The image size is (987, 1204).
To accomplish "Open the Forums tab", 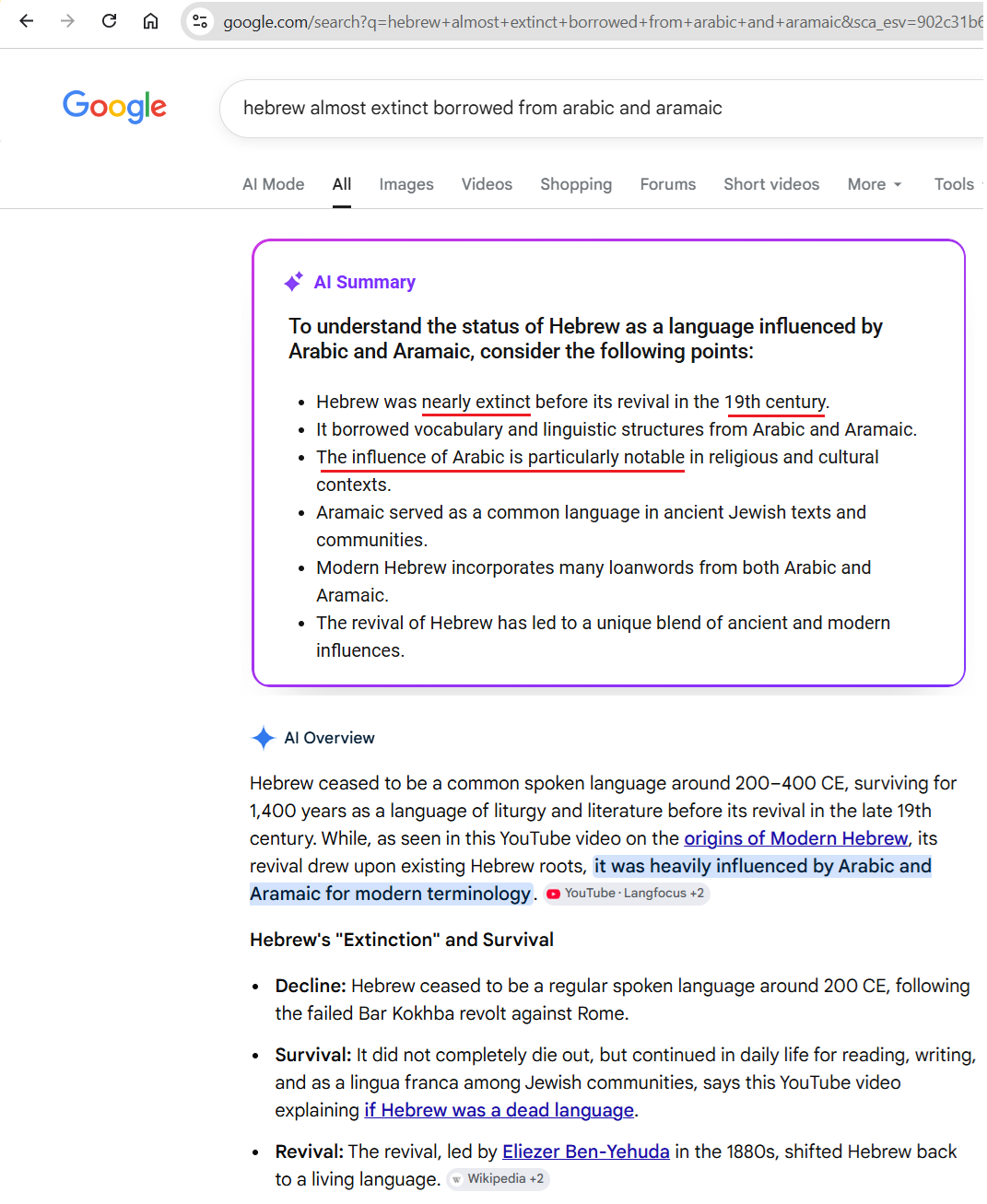I will point(668,184).
